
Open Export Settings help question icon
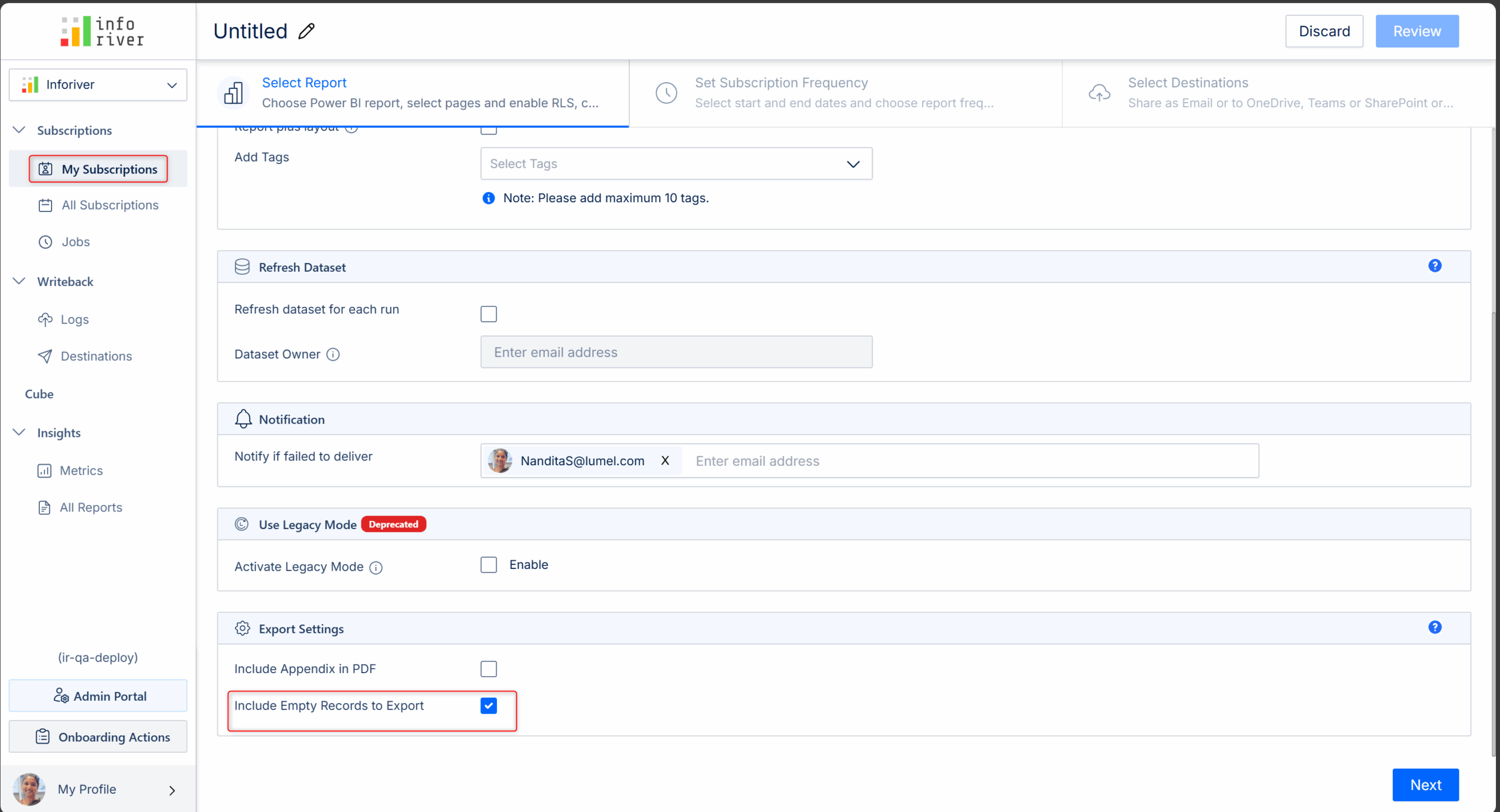1434,627
